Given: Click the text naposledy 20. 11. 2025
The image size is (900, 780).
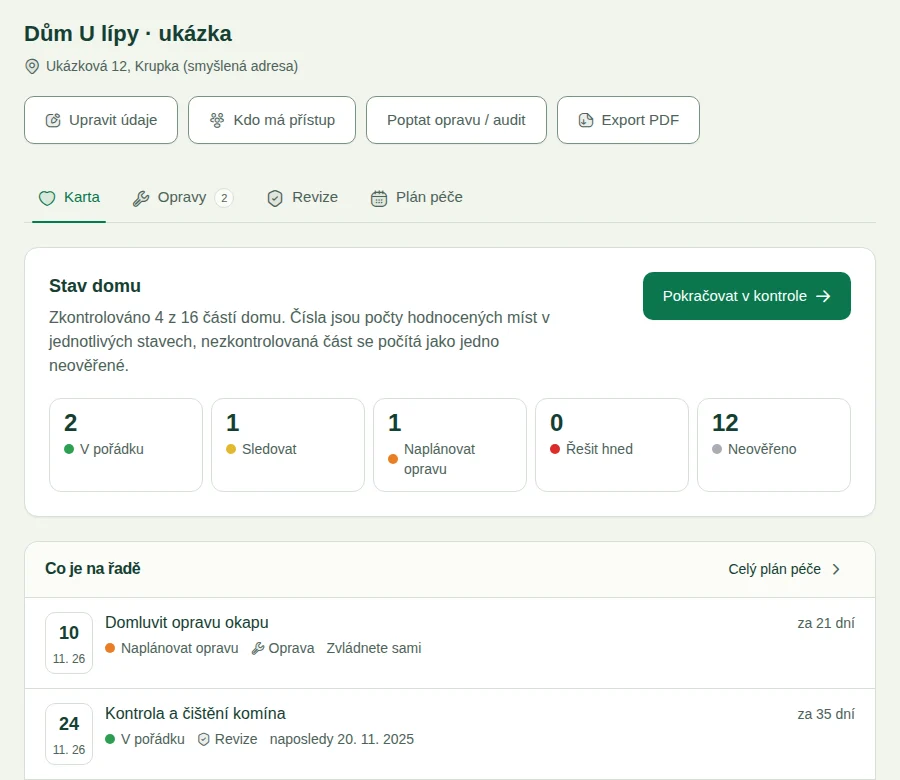Looking at the screenshot, I should point(342,739).
